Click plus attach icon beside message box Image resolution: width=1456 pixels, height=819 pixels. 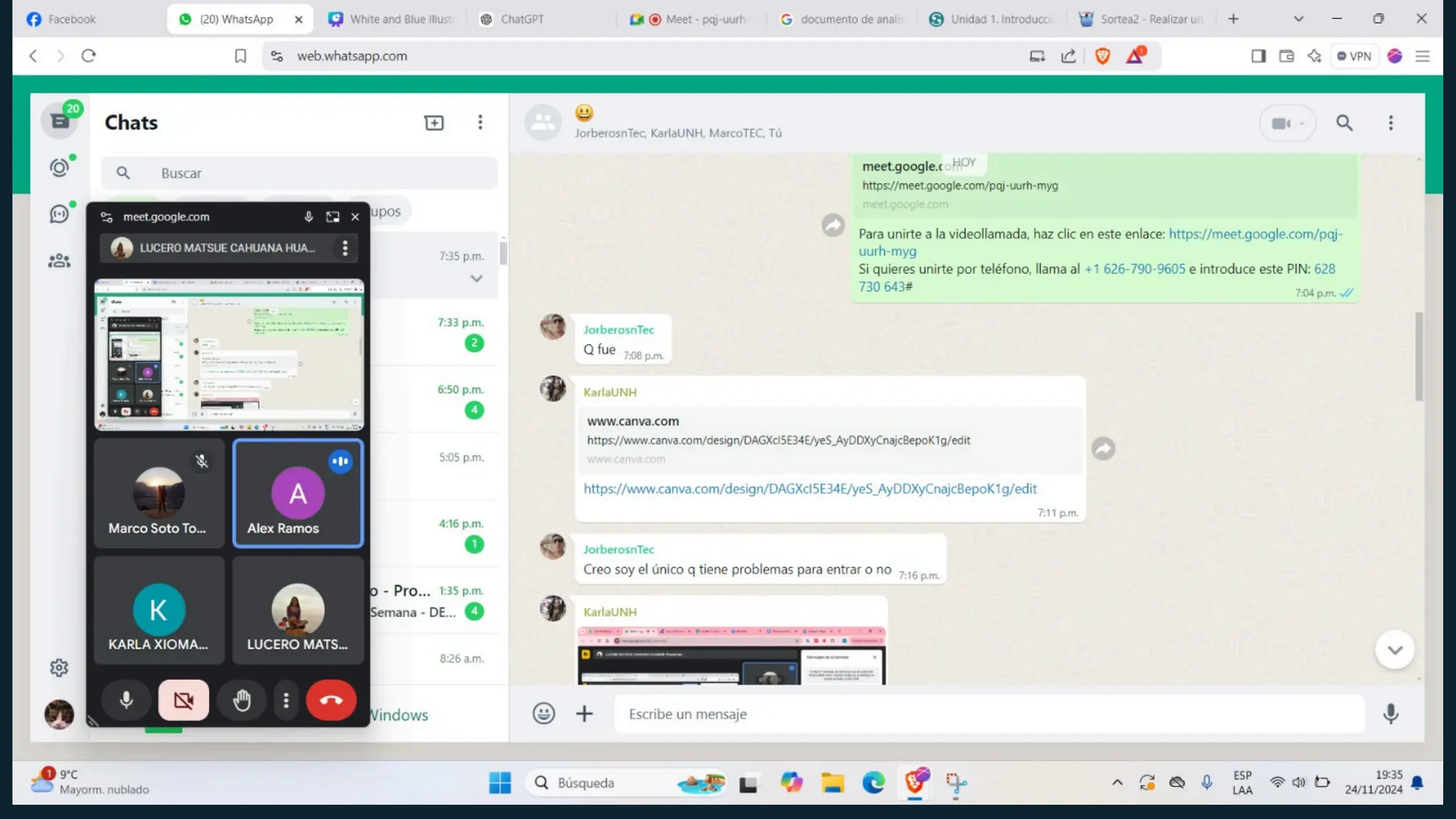[584, 713]
